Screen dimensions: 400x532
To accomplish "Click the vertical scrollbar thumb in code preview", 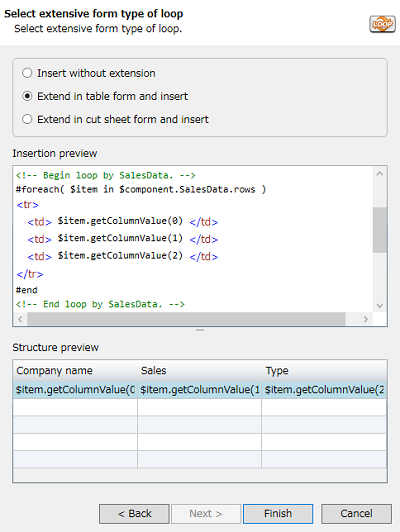I will tap(380, 230).
